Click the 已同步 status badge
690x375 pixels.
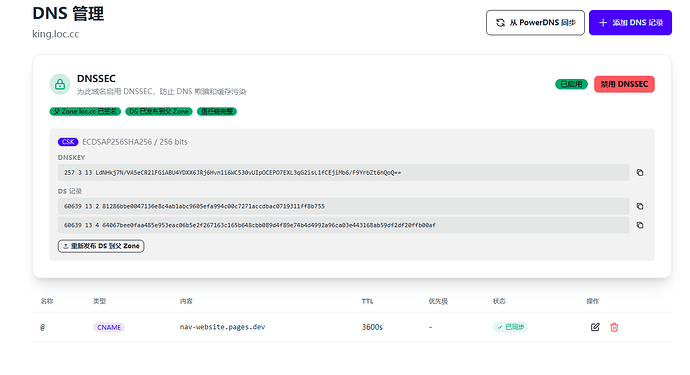[510, 327]
